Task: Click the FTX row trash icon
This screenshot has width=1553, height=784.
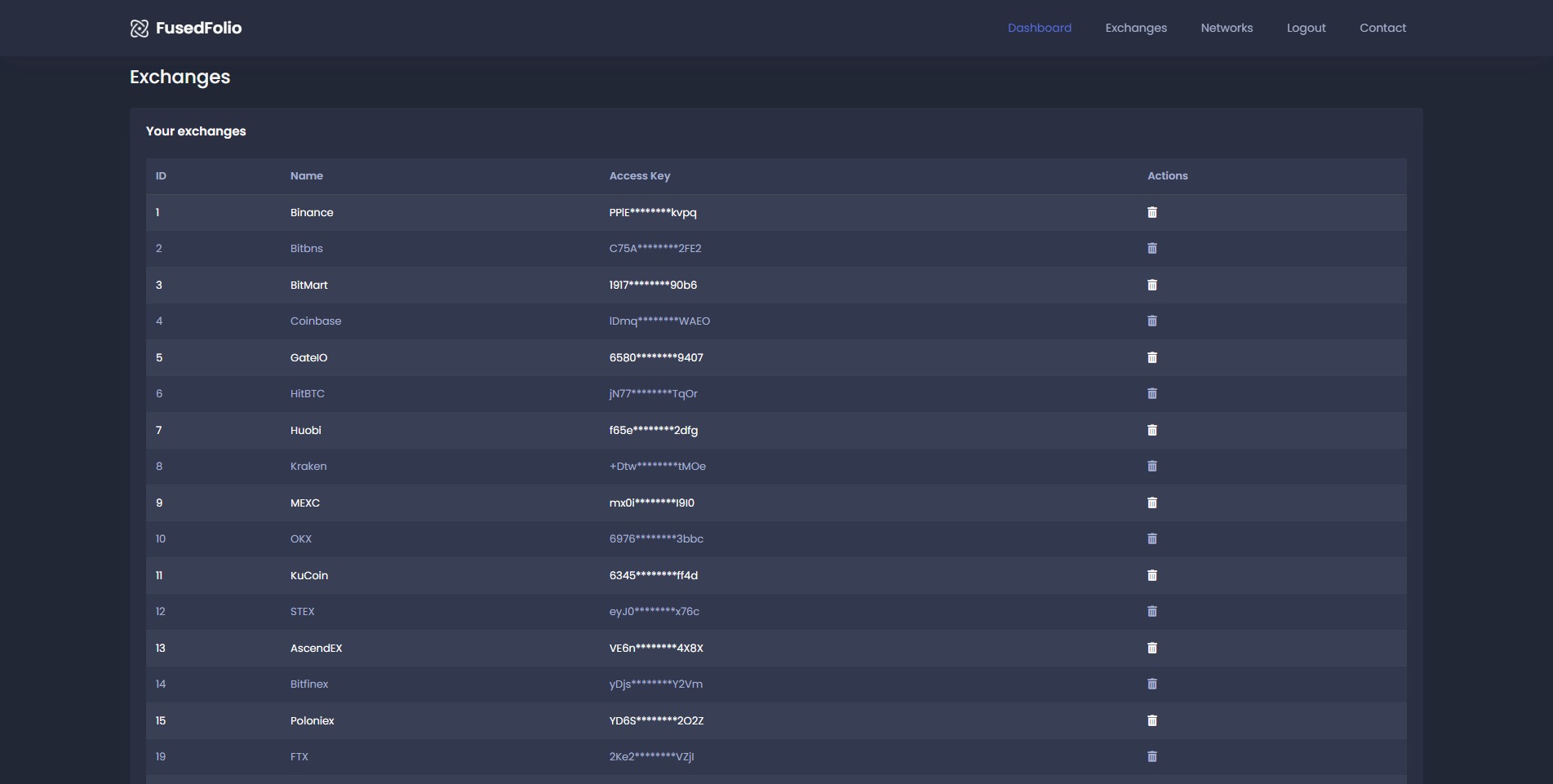Action: [x=1152, y=757]
